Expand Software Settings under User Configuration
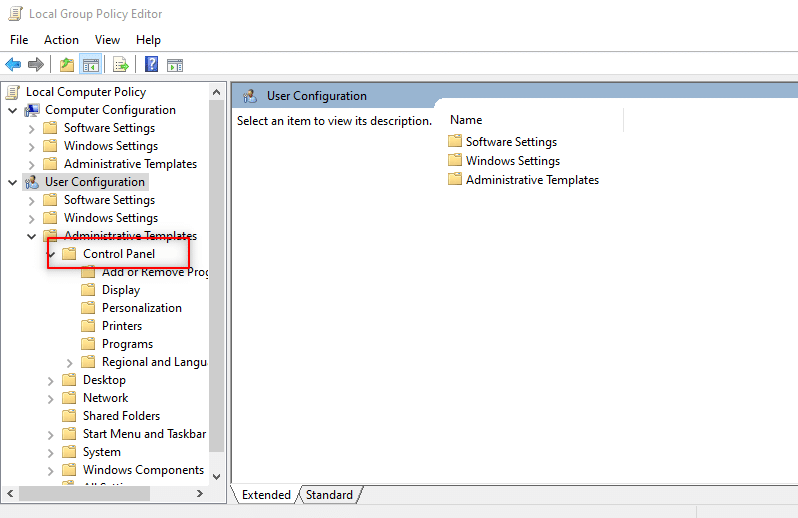 pyautogui.click(x=32, y=201)
